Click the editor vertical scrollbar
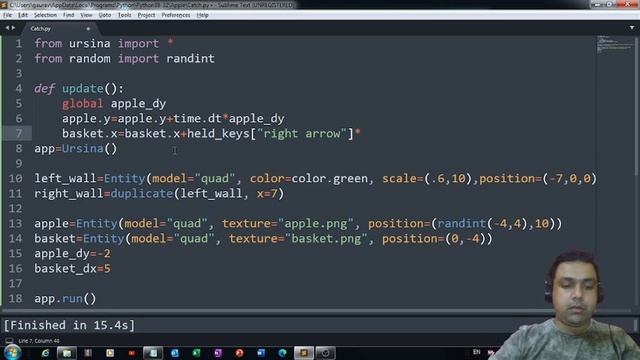The height and width of the screenshot is (360, 640). (637, 106)
